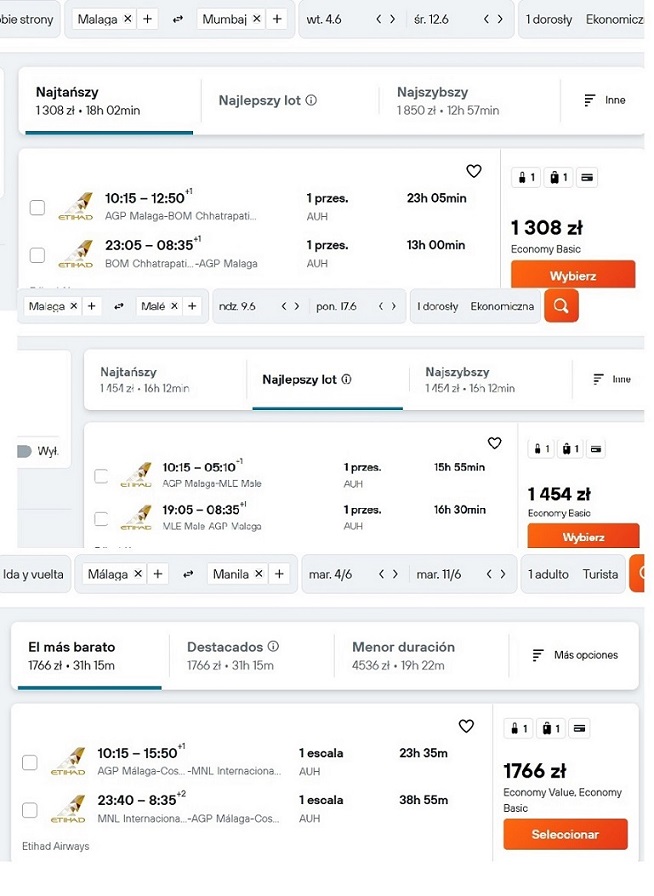This screenshot has height=896, width=654.
Task: Add another origin next to Málaga plus icon
Action: (158, 574)
